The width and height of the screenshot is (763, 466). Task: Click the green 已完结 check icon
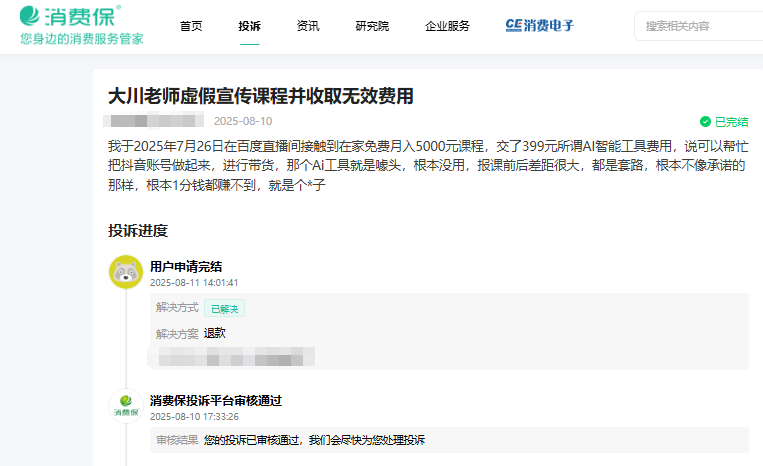coord(705,122)
